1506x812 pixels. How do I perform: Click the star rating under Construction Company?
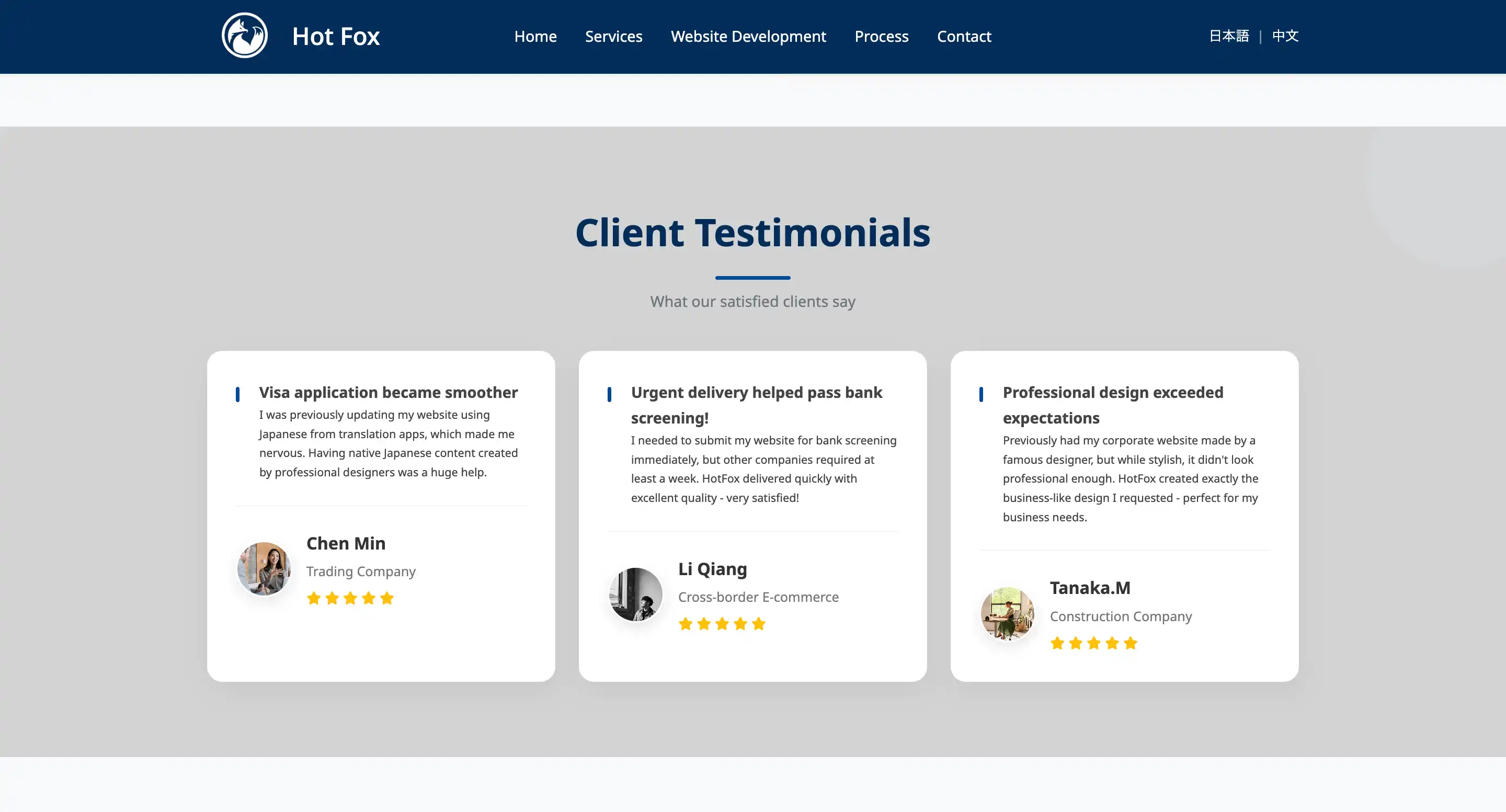1094,643
